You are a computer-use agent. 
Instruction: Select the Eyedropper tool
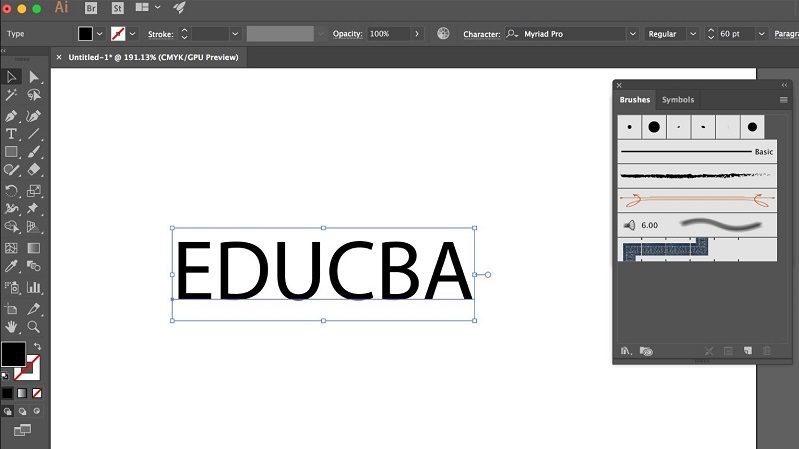pos(11,266)
